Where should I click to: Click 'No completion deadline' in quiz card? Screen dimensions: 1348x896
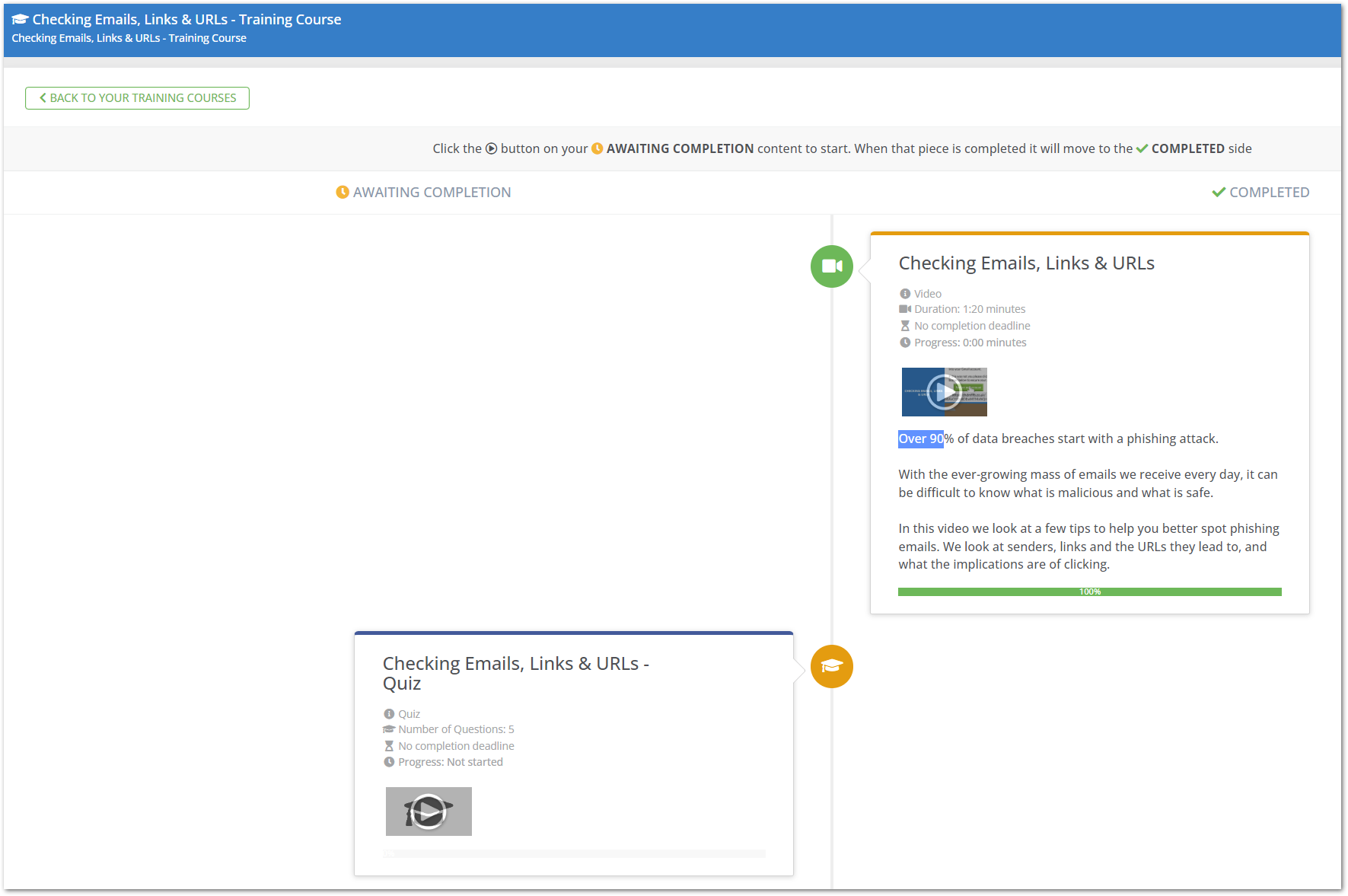pos(456,746)
